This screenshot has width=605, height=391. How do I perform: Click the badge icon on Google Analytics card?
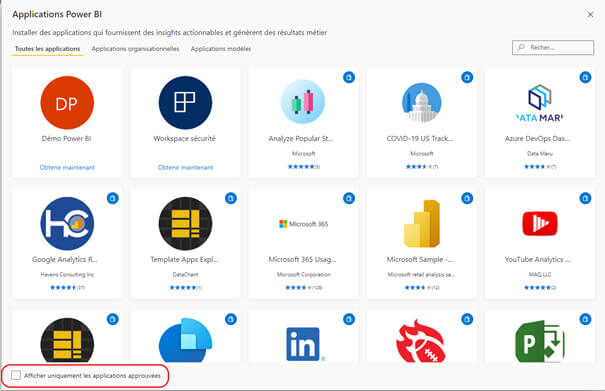[x=113, y=198]
